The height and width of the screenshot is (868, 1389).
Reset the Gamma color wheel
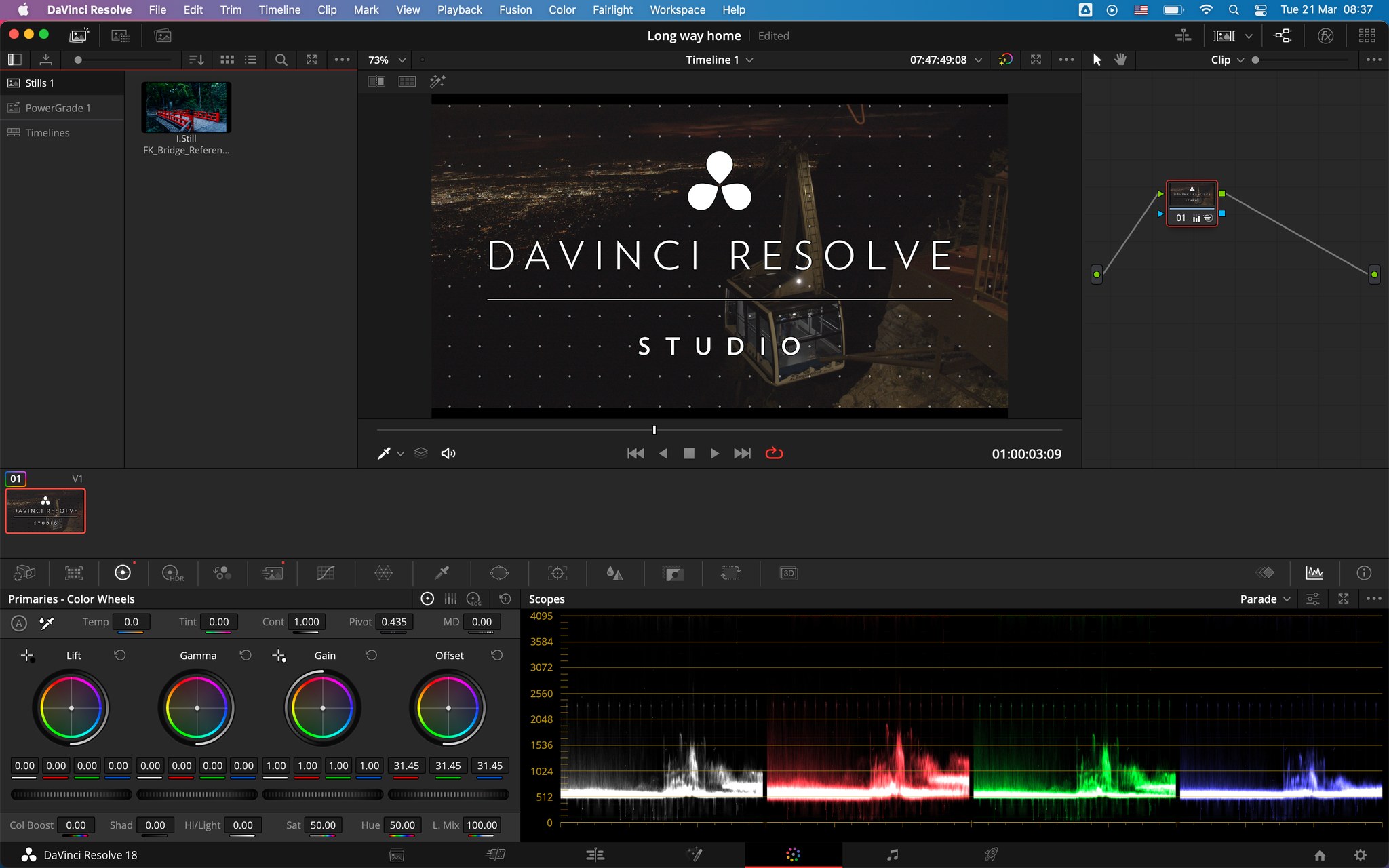coord(246,655)
